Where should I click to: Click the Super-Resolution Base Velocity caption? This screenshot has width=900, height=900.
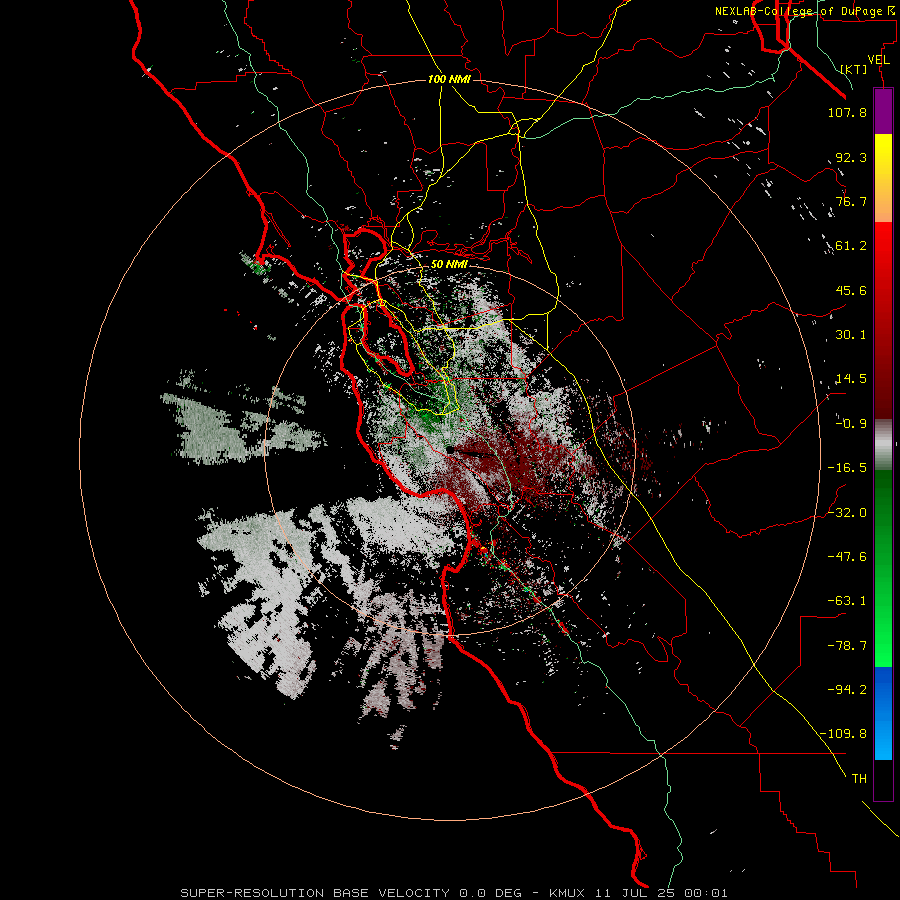453,893
